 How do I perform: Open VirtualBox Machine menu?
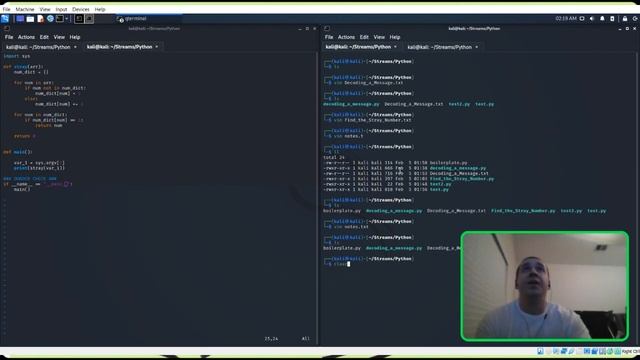[25, 9]
